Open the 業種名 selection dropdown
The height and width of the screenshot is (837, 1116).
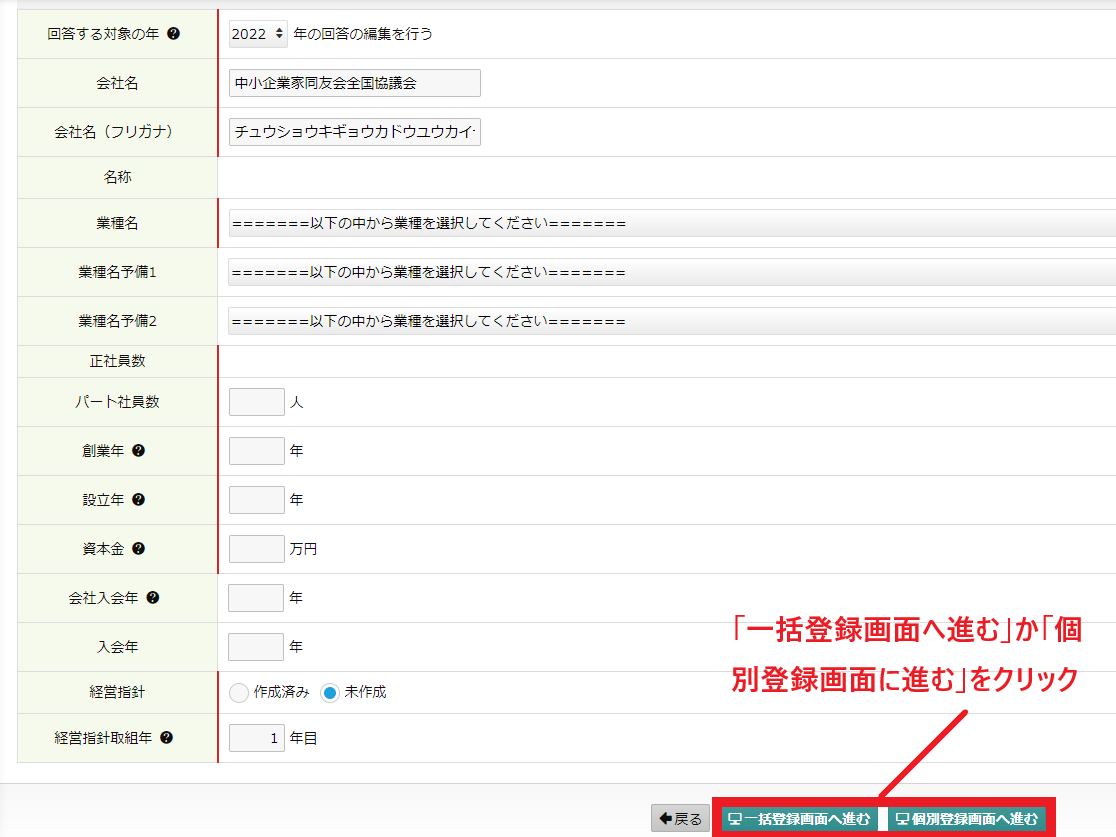point(670,223)
